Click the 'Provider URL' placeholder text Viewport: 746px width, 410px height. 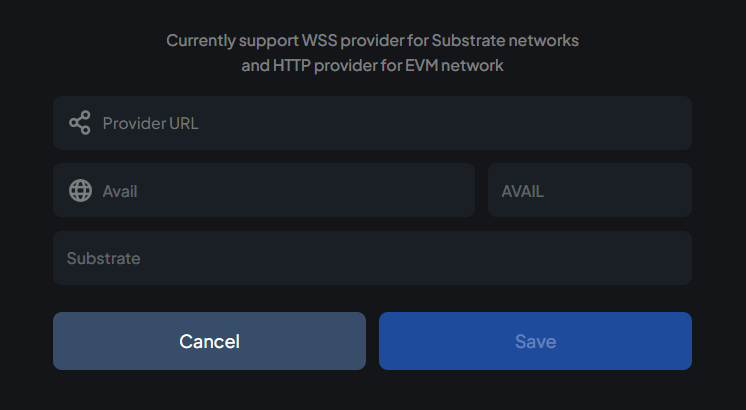[x=150, y=123]
